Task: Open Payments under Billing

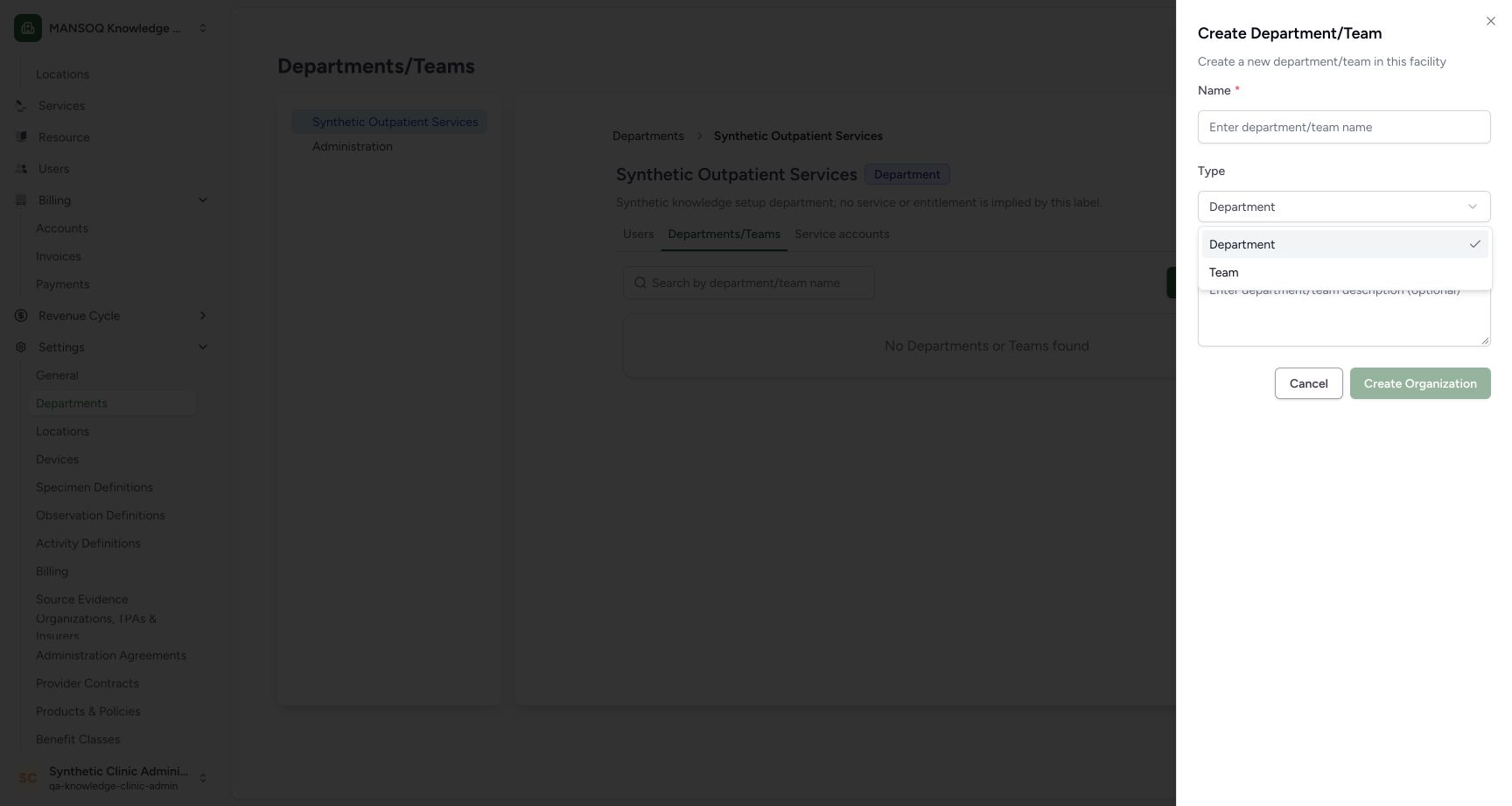Action: (63, 284)
